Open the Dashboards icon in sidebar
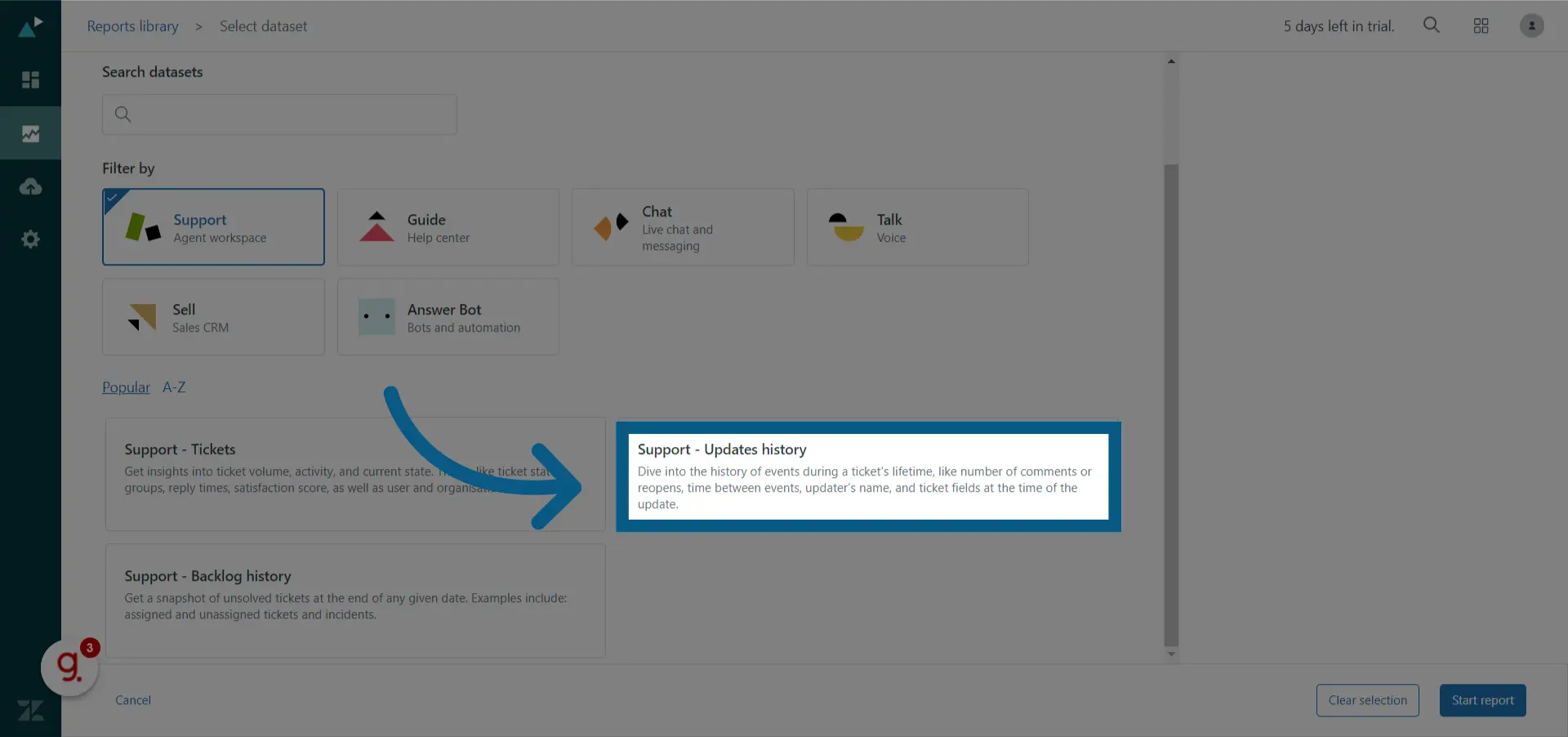The image size is (1568, 737). coord(30,79)
